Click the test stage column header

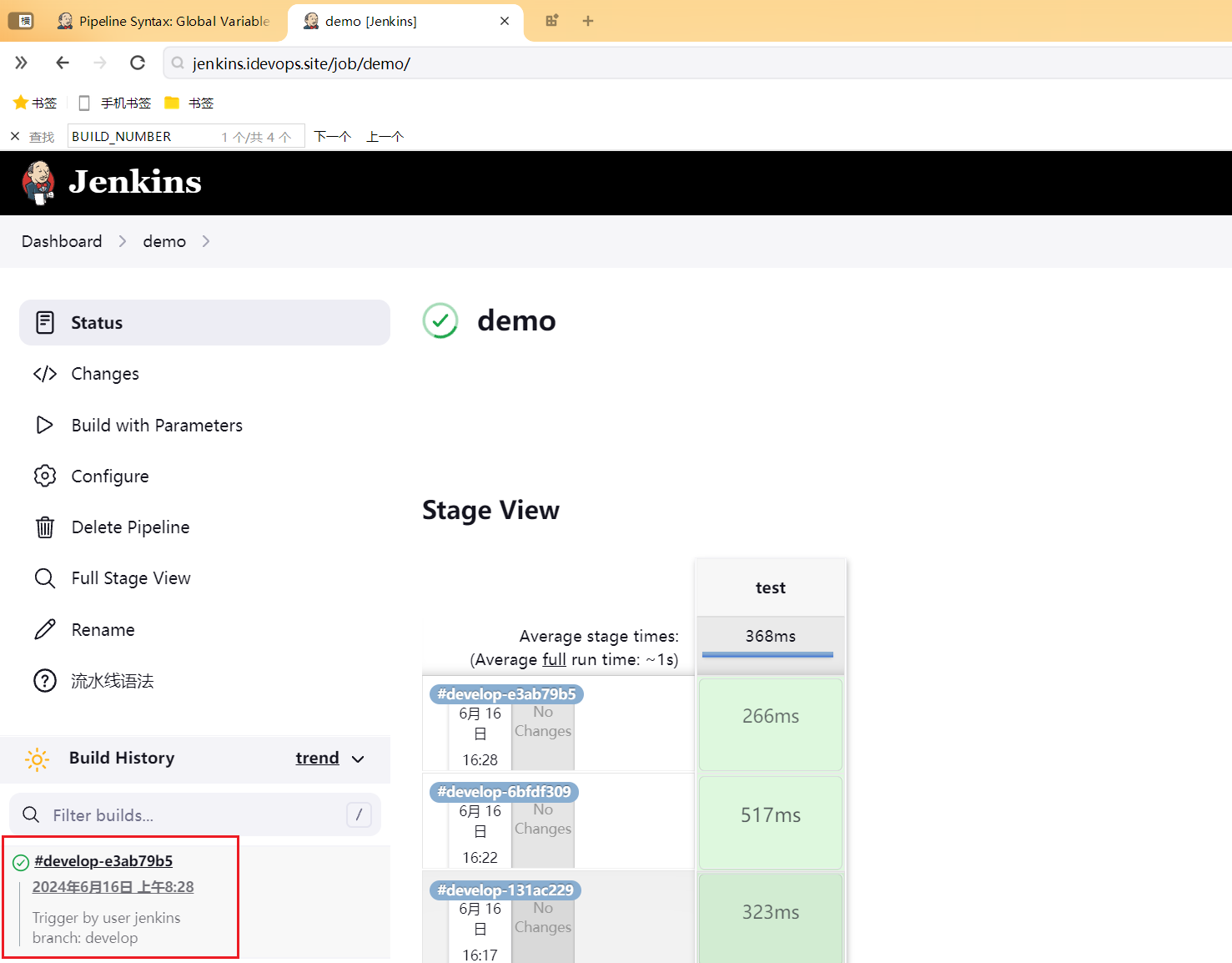point(771,587)
